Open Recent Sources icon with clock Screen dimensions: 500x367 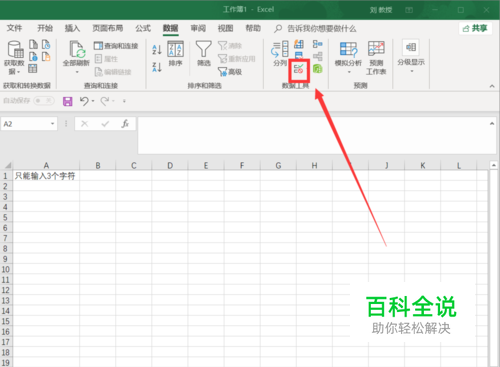pyautogui.click(x=46, y=44)
